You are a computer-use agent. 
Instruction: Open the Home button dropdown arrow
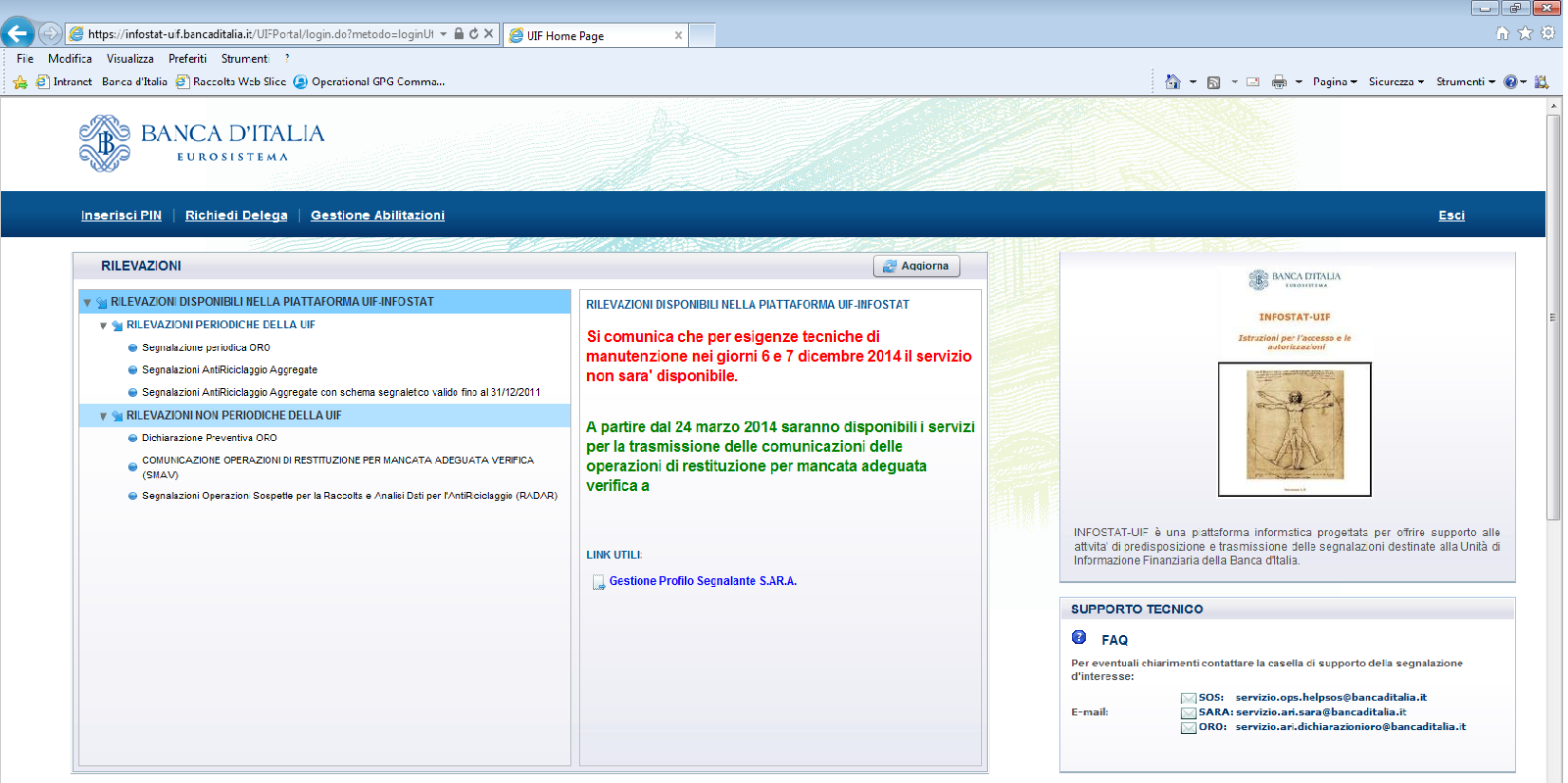click(1193, 82)
